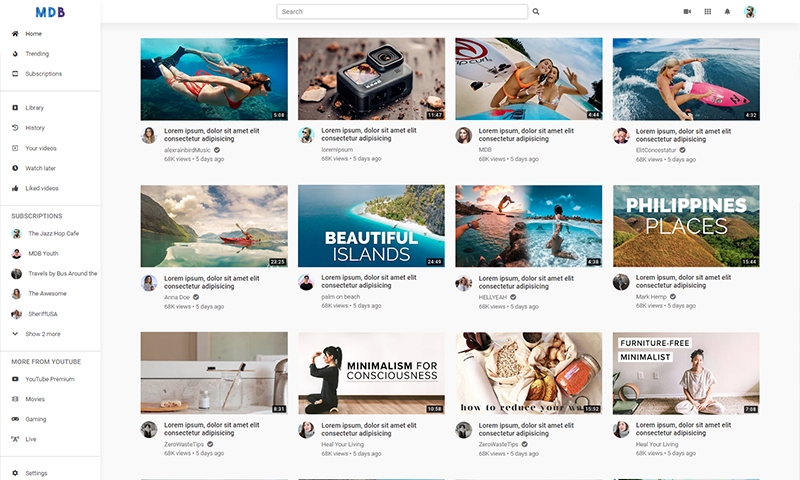The width and height of the screenshot is (800, 480).
Task: Click the SheriffUSA channel avatar
Action: coord(16,314)
